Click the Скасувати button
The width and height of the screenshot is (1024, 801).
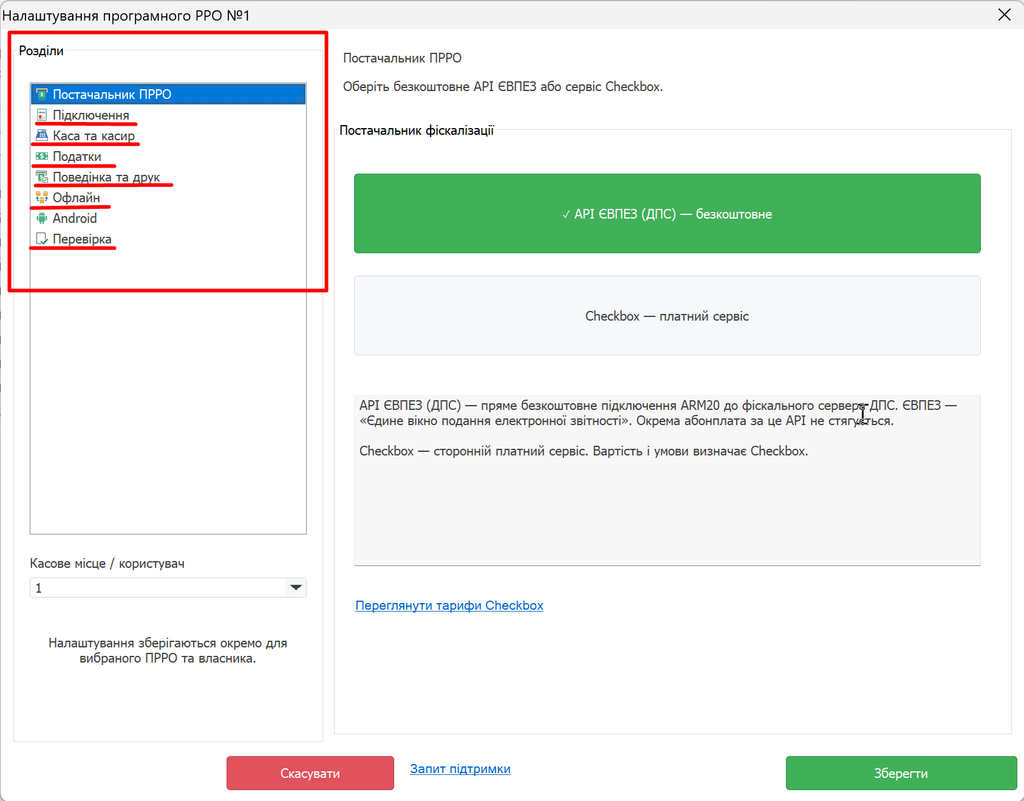310,773
